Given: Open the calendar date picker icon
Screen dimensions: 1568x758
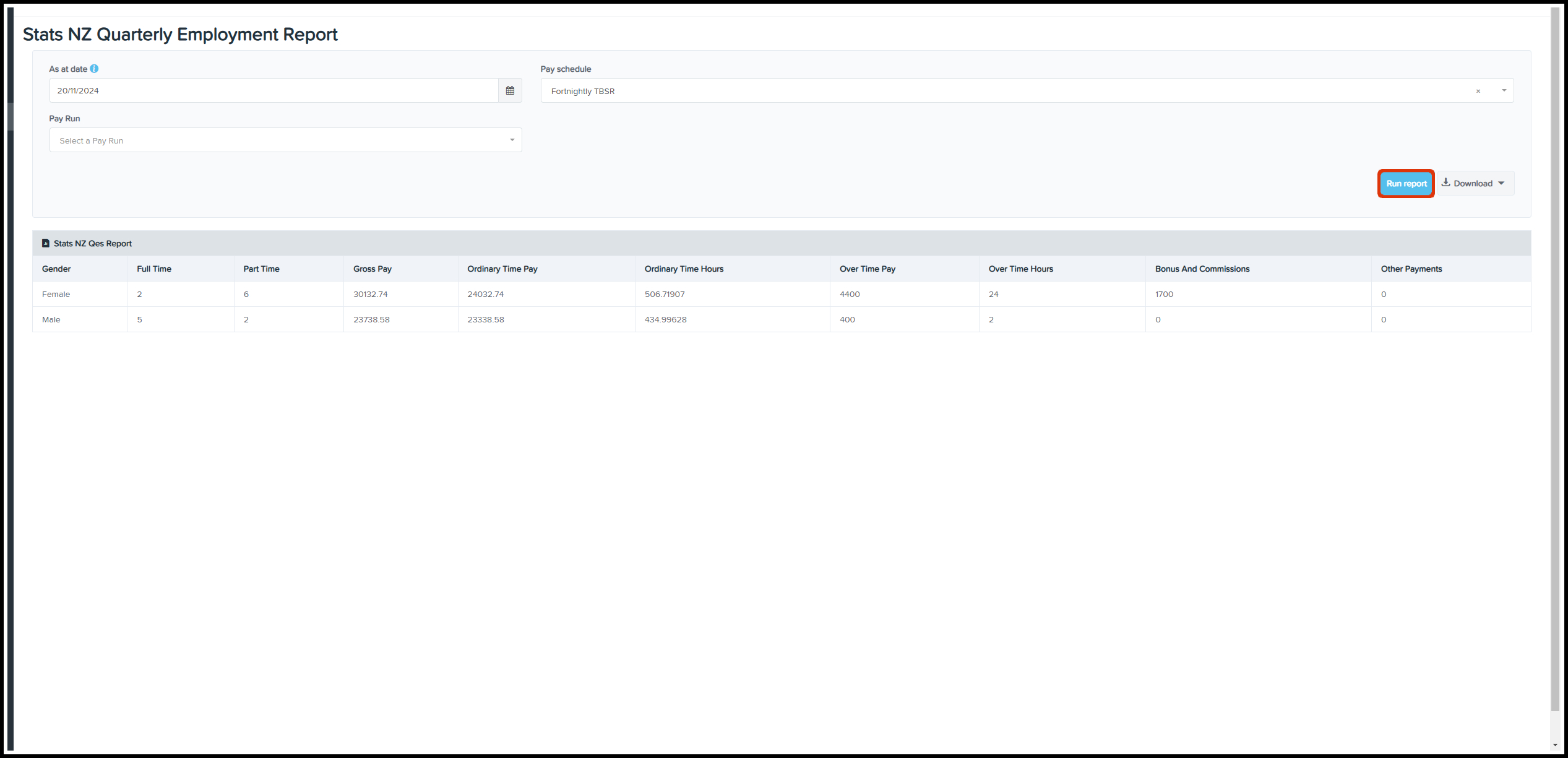Looking at the screenshot, I should 510,90.
